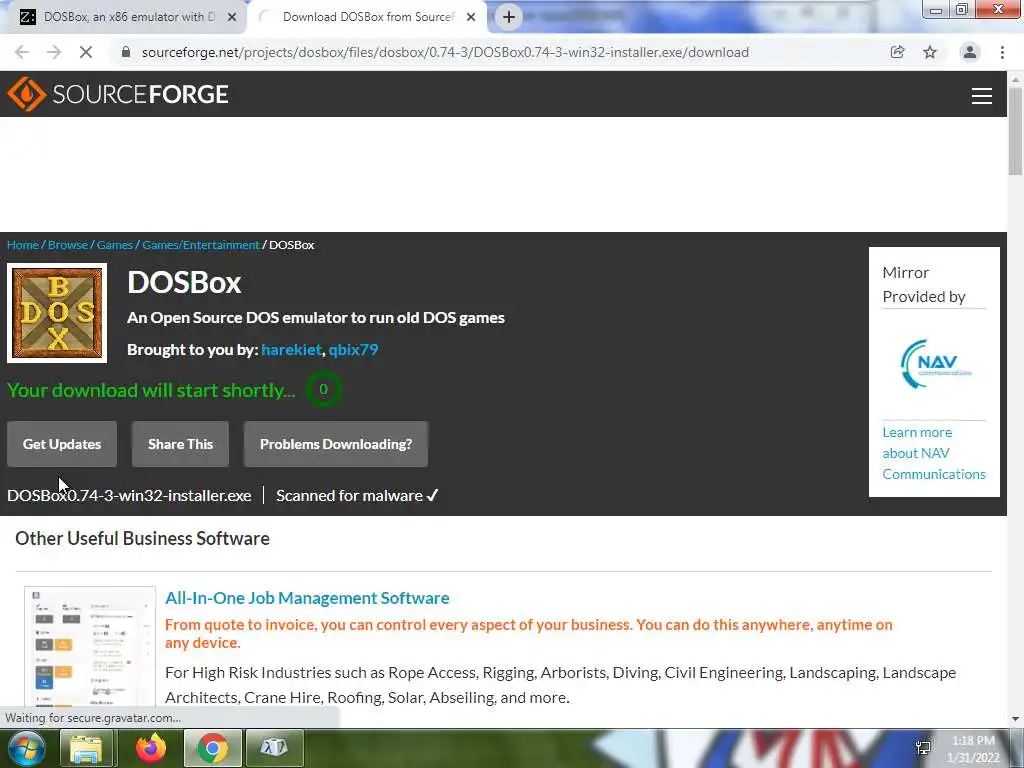The image size is (1024, 768).
Task: Click the browser back arrow
Action: [22, 52]
